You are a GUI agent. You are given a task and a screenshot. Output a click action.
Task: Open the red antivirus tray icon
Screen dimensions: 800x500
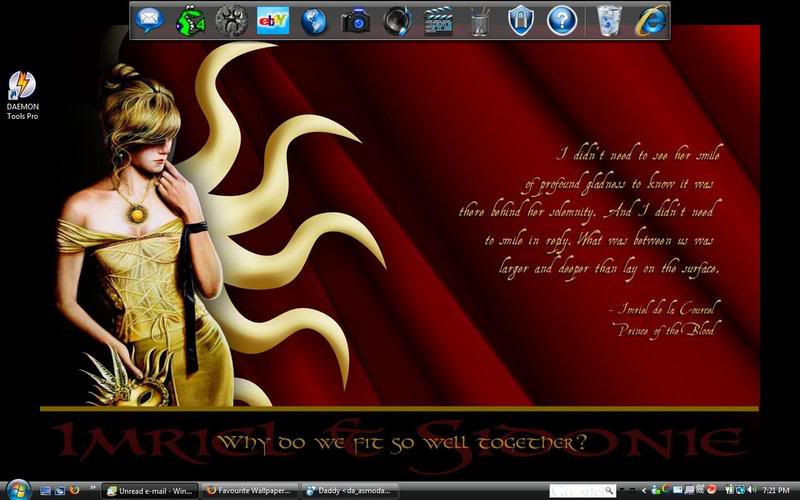coord(711,490)
